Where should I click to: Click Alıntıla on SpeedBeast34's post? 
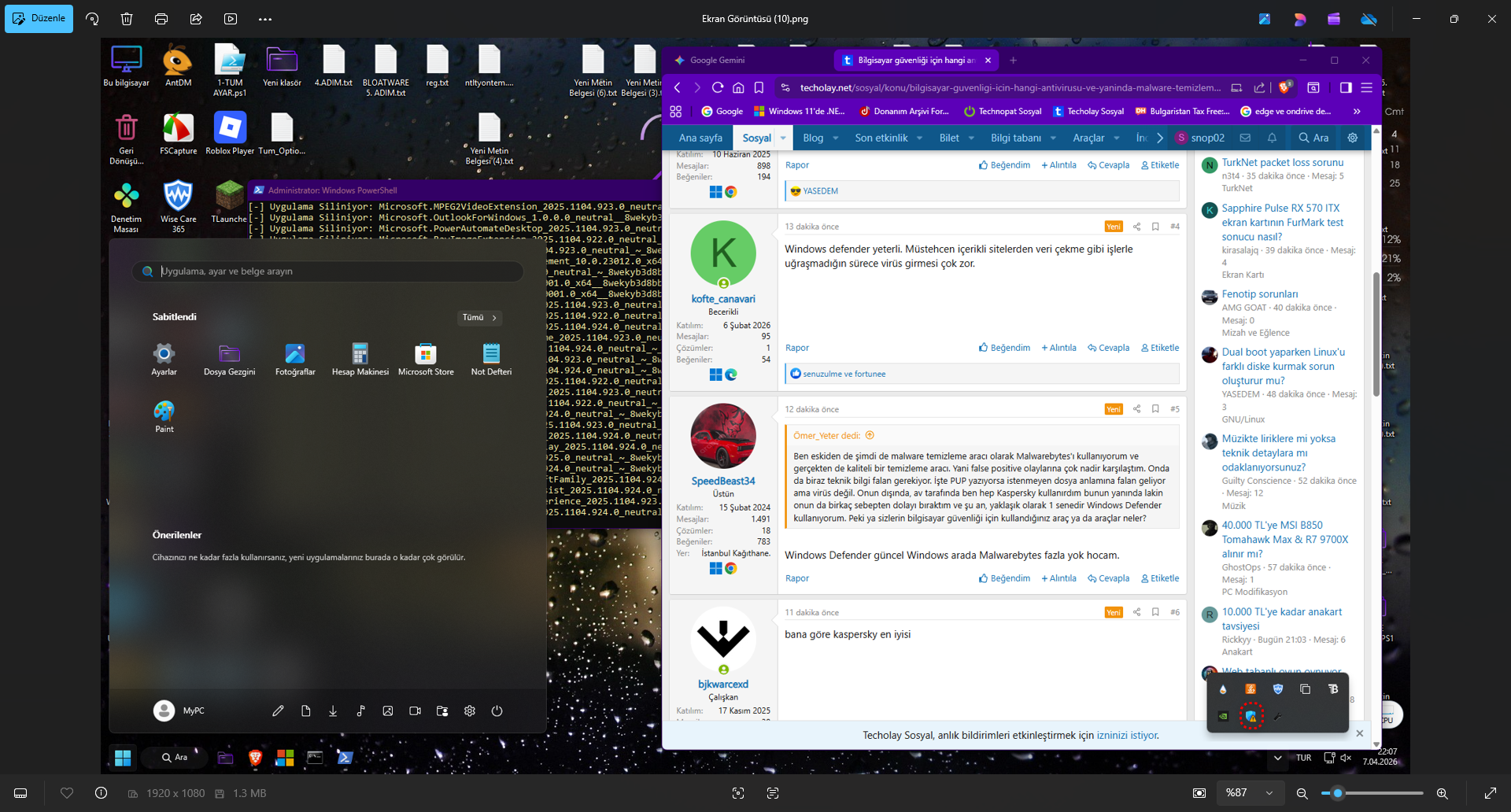[1058, 578]
